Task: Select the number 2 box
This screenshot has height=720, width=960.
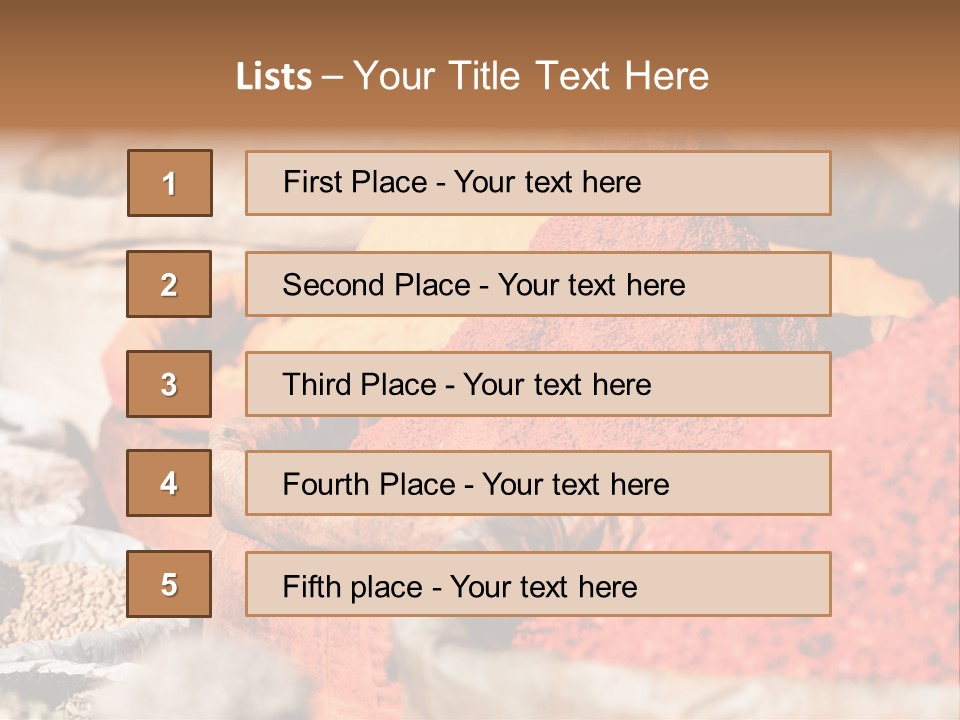Action: click(x=169, y=284)
